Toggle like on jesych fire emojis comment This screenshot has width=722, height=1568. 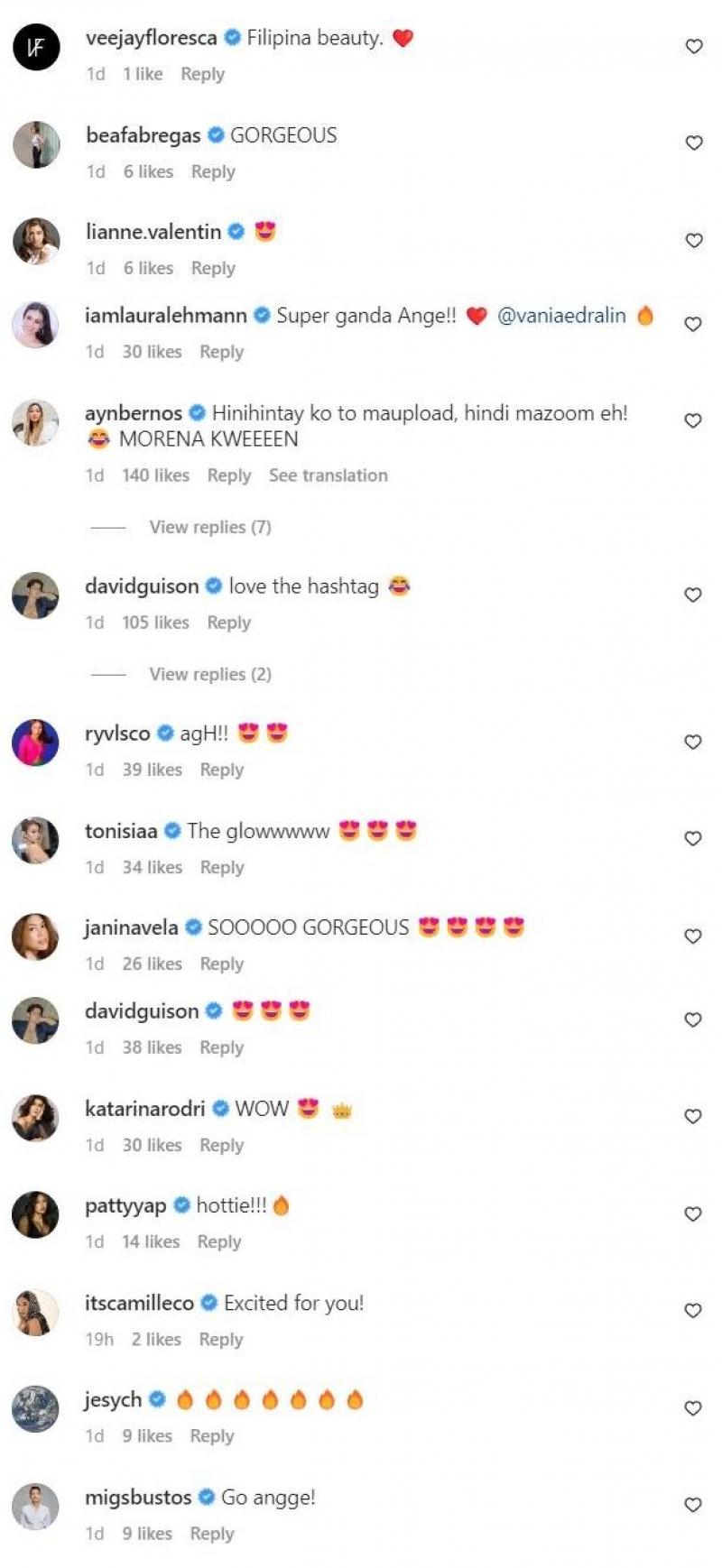[693, 1407]
